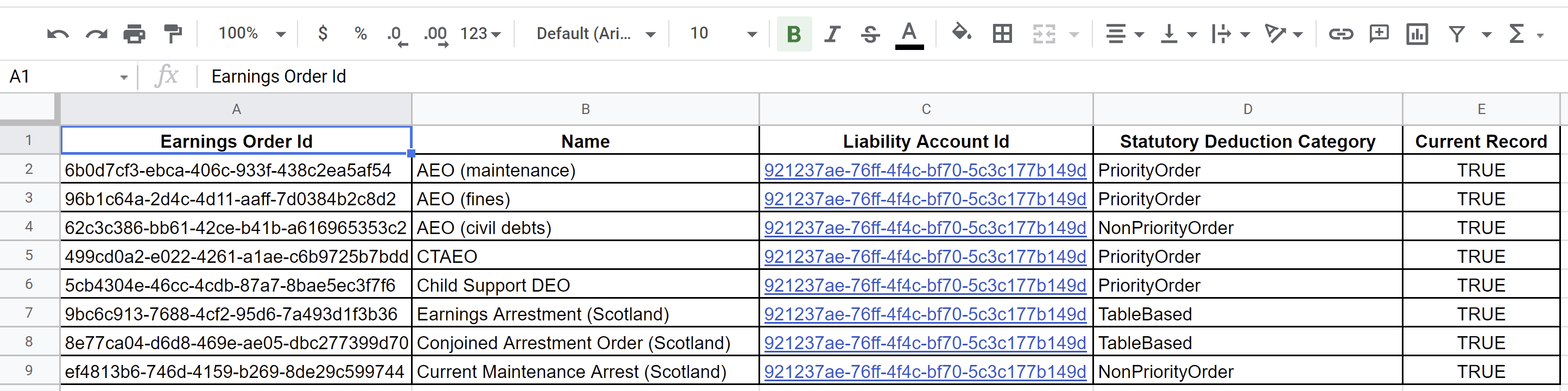Decrease decimal places icon
This screenshot has width=1568, height=391.
pyautogui.click(x=397, y=35)
